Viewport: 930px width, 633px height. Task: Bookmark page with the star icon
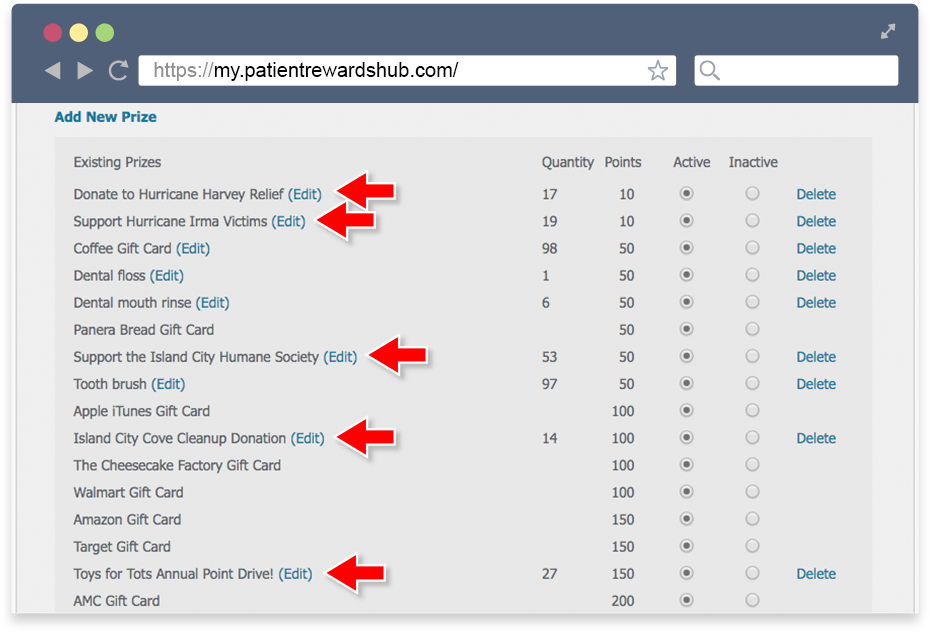(657, 71)
